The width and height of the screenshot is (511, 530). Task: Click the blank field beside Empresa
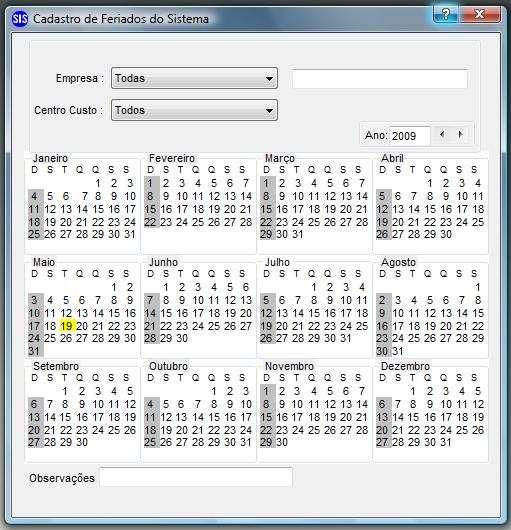(380, 79)
